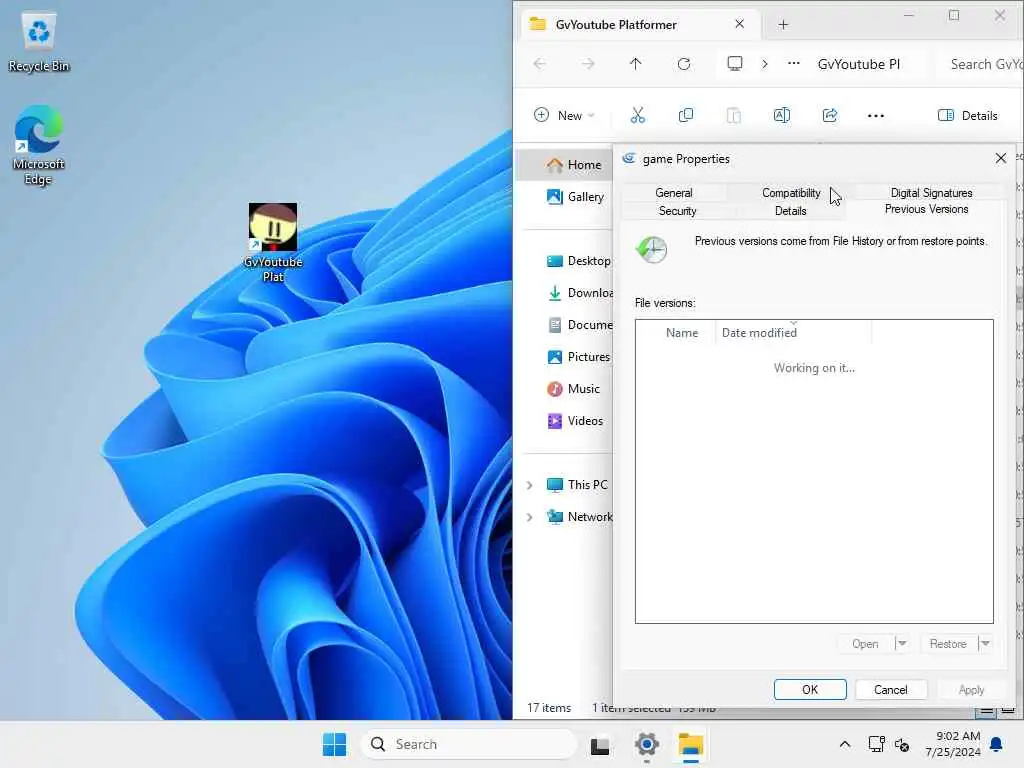Click Cancel in game Properties
Viewport: 1024px width, 768px height.
pyautogui.click(x=890, y=690)
